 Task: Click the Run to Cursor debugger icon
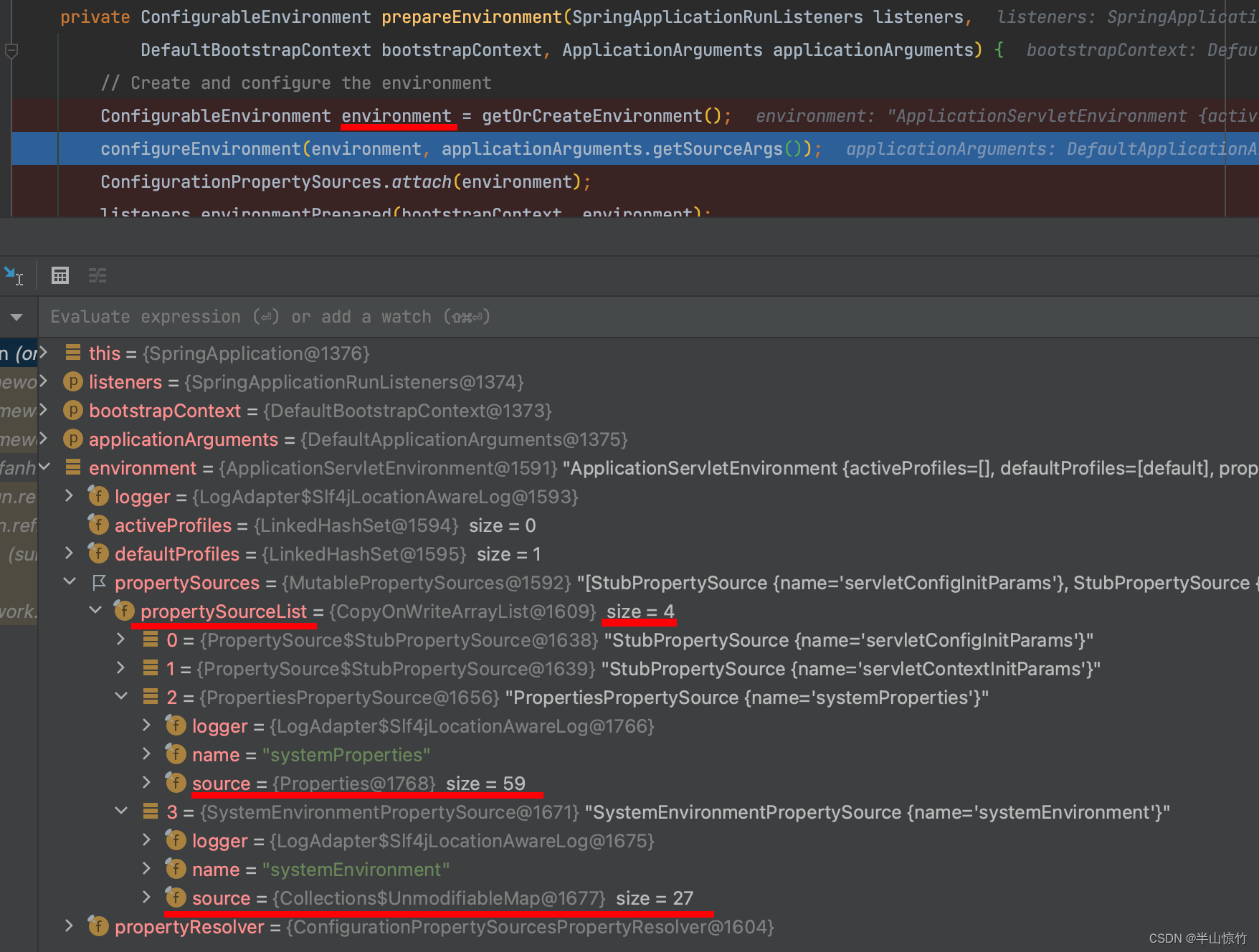pos(14,275)
